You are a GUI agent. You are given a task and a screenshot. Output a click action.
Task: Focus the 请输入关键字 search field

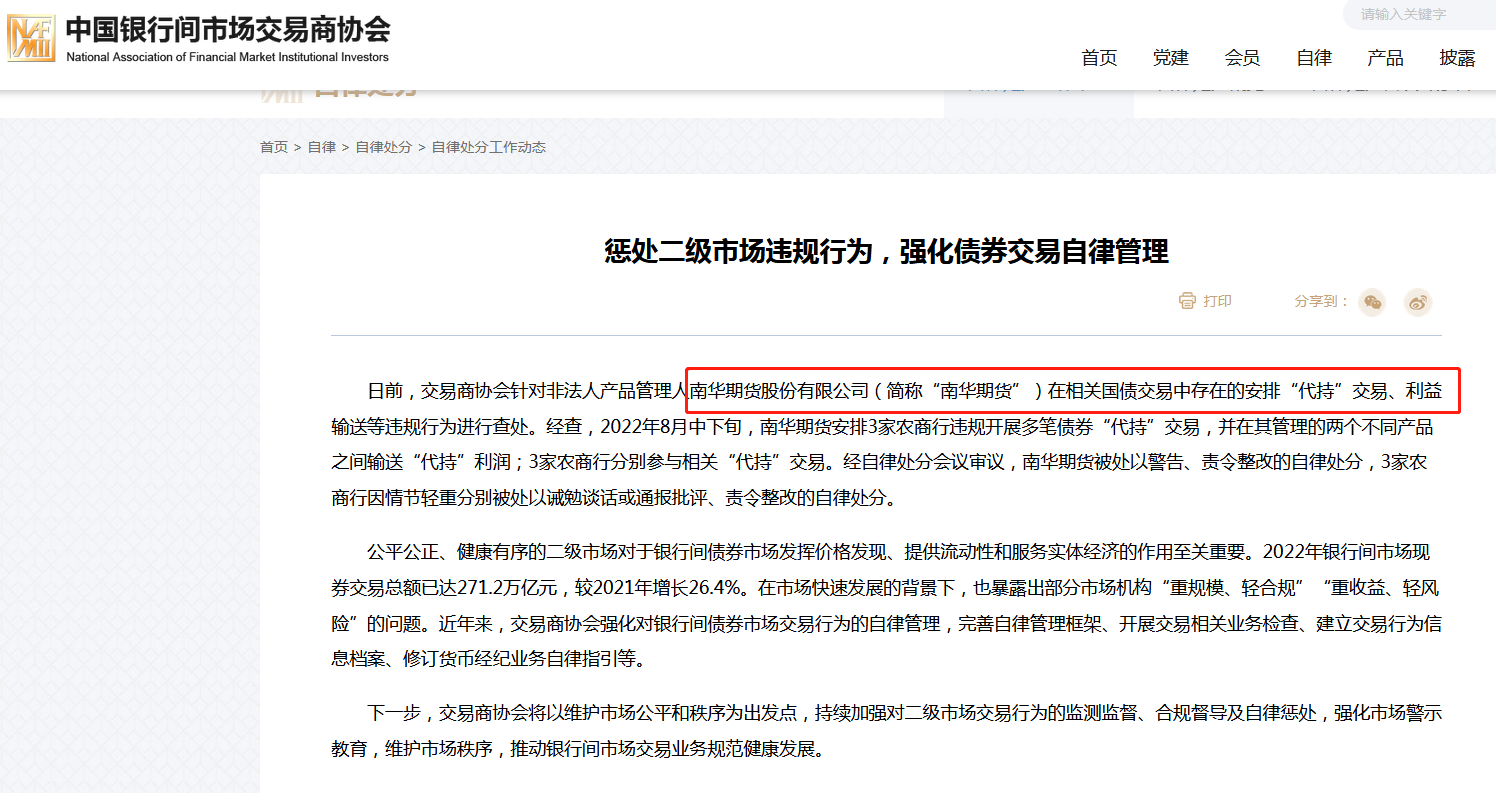(x=1420, y=14)
